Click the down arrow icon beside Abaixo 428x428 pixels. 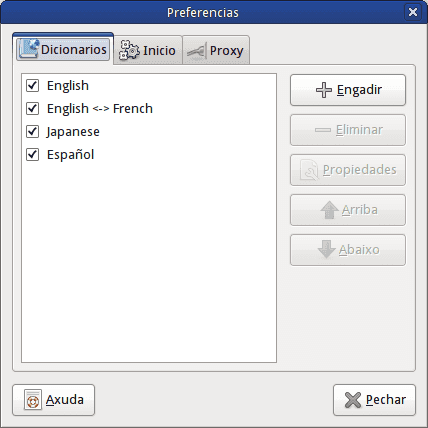[x=327, y=249]
